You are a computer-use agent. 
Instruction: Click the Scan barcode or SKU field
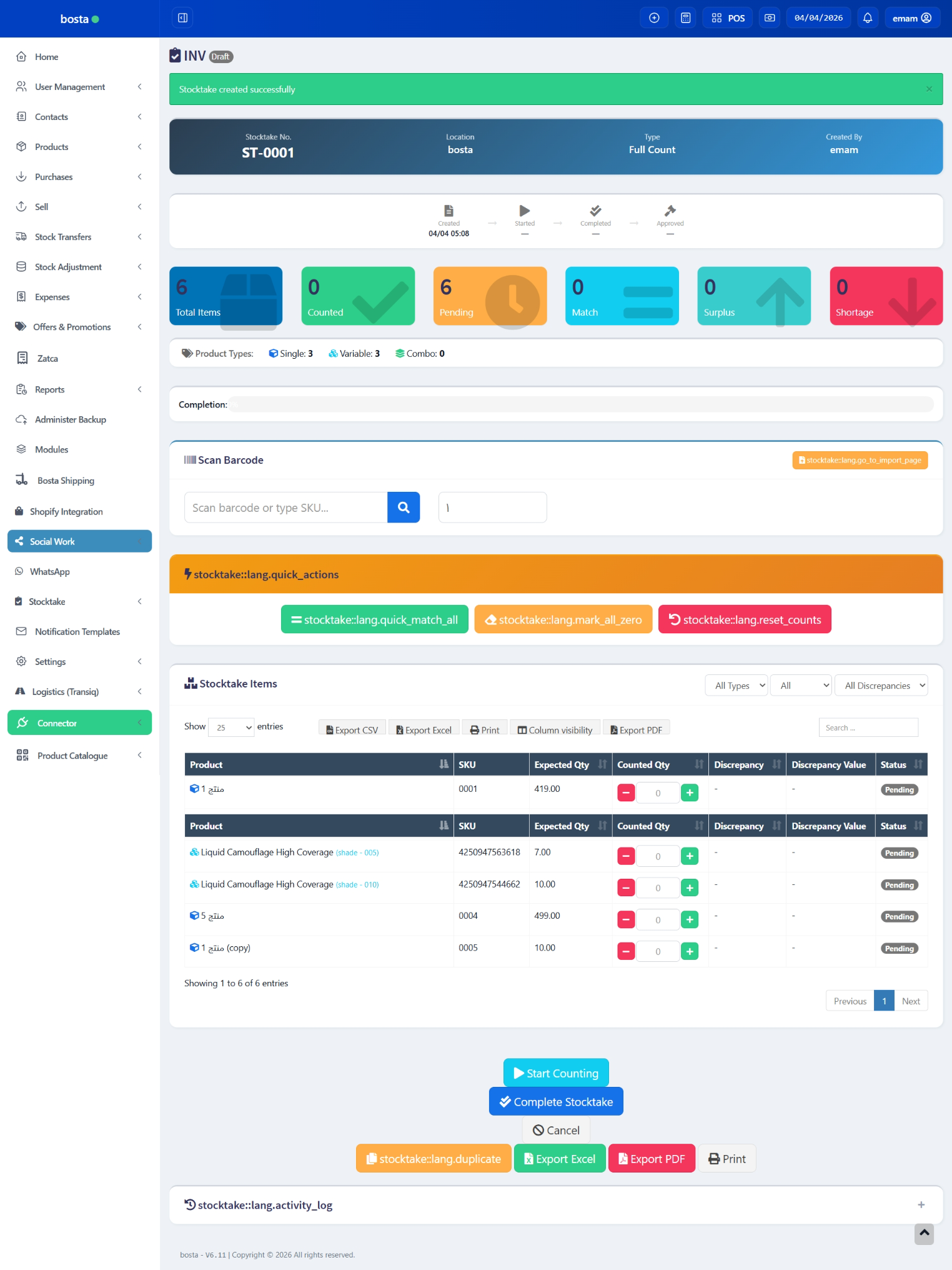(x=286, y=507)
